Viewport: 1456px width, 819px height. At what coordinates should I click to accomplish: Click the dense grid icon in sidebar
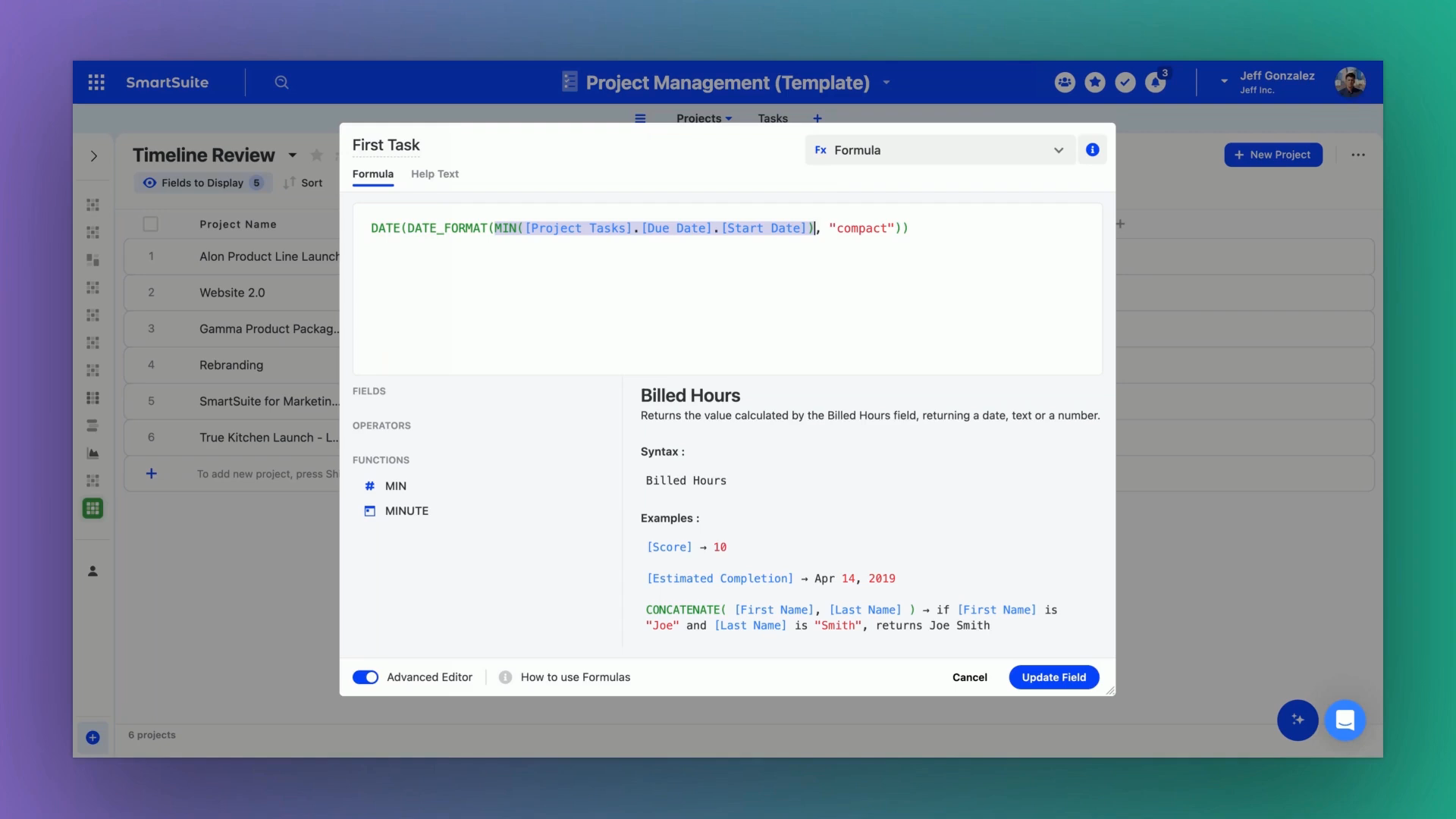pyautogui.click(x=93, y=398)
